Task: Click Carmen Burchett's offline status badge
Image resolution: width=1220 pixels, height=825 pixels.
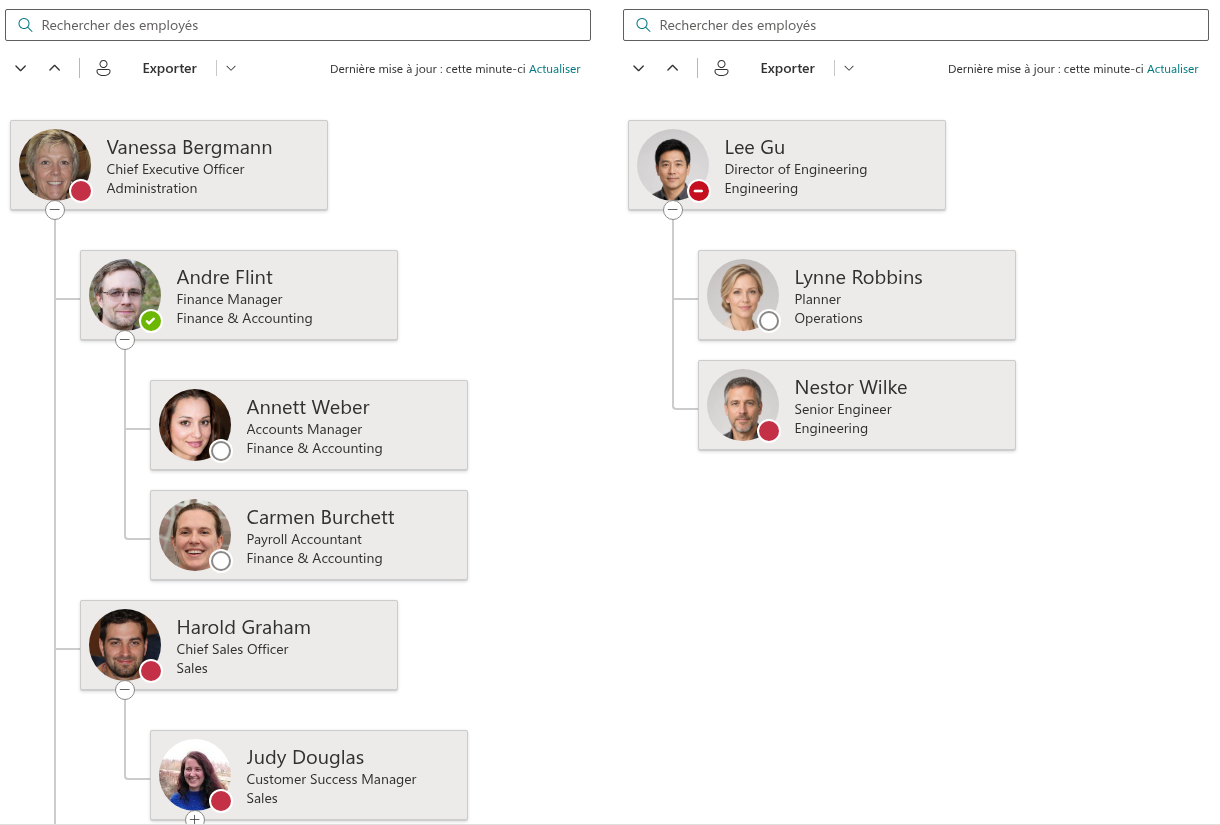Action: [221, 561]
